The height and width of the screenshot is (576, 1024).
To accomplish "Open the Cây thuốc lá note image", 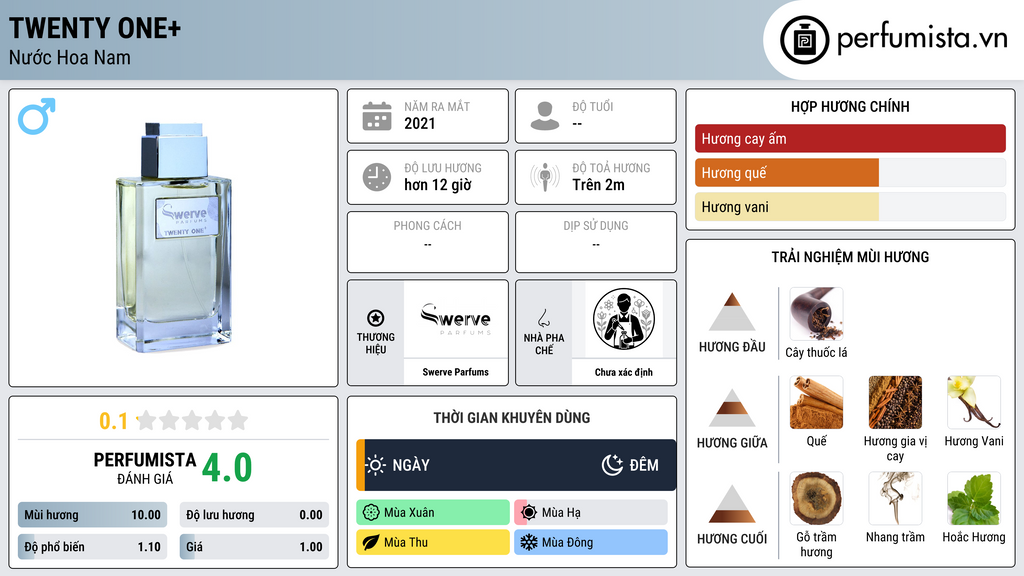I will click(x=816, y=314).
